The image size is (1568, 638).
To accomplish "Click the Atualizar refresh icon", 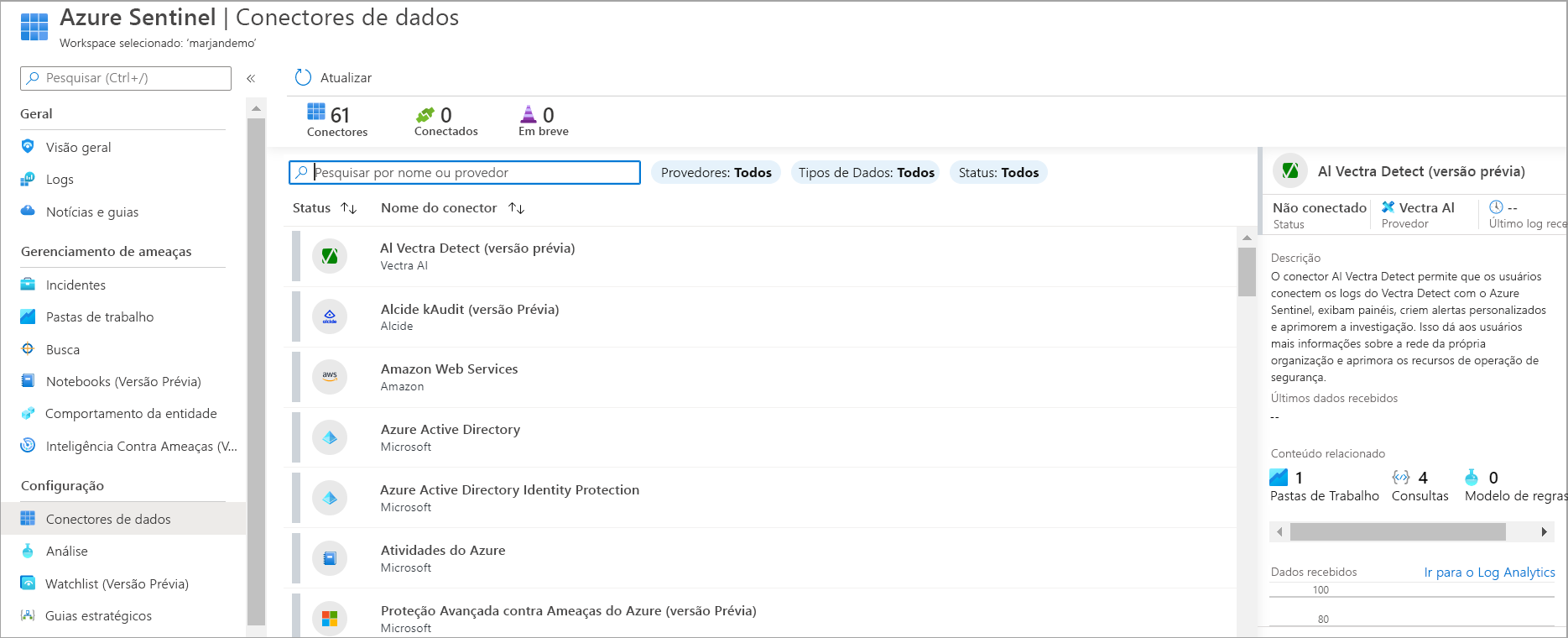I will tap(303, 77).
